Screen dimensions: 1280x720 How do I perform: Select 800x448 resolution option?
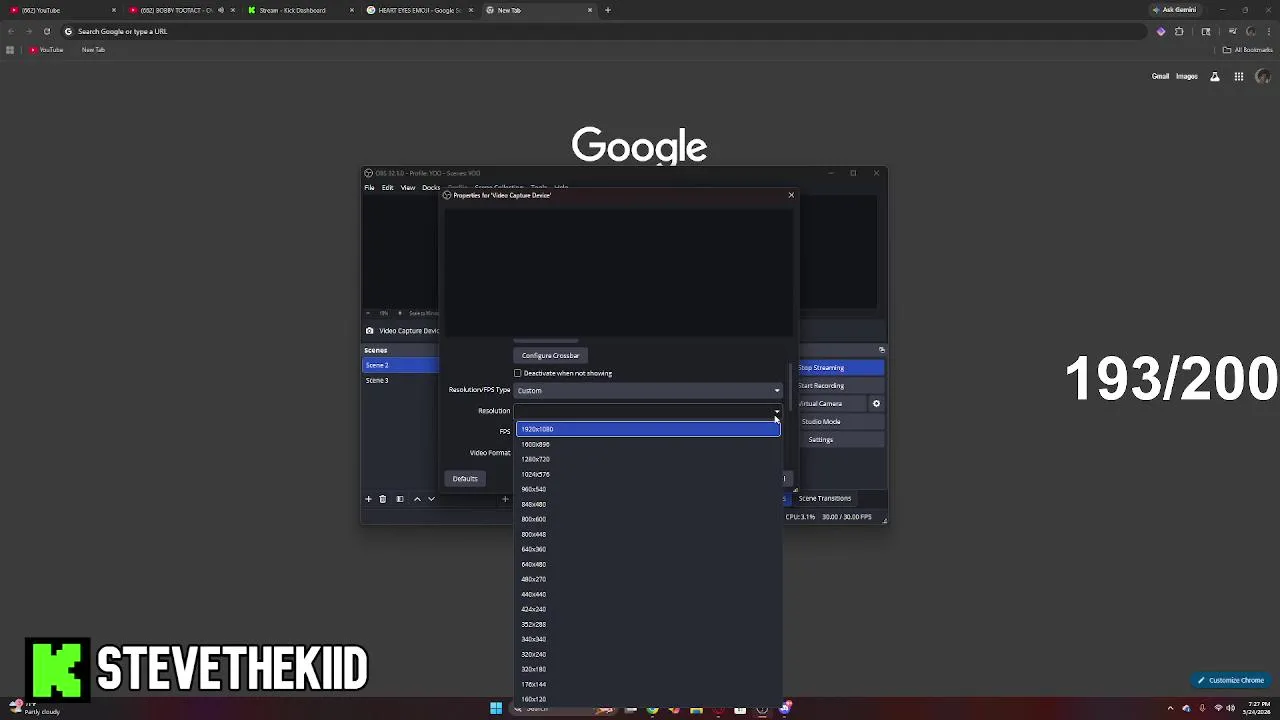click(x=648, y=534)
